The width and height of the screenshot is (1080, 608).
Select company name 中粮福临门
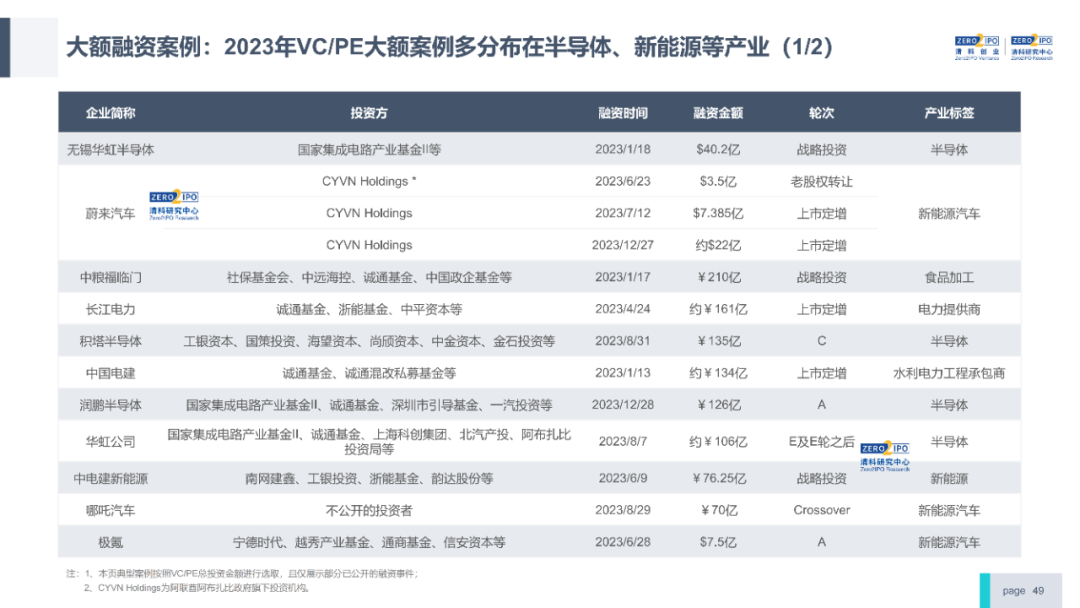coord(110,277)
